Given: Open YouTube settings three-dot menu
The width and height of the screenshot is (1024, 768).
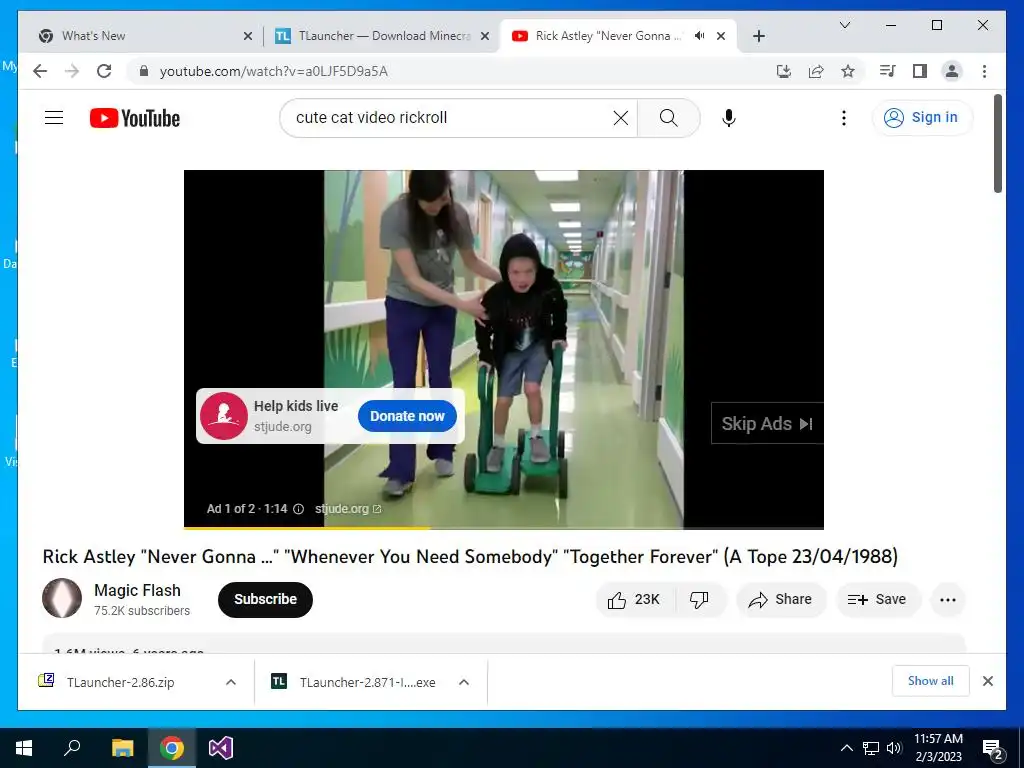Looking at the screenshot, I should 844,118.
